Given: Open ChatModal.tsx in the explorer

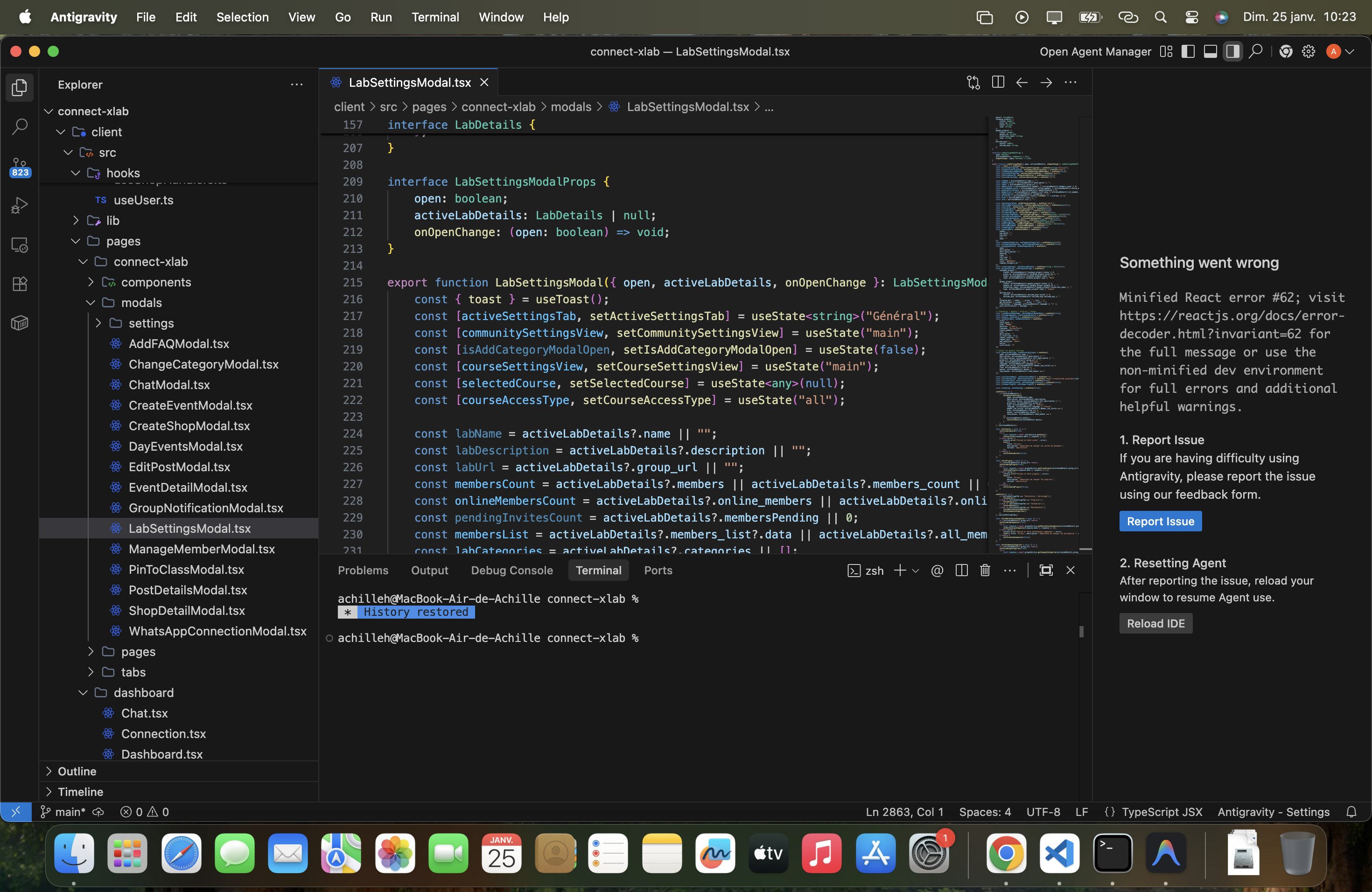Looking at the screenshot, I should (168, 384).
